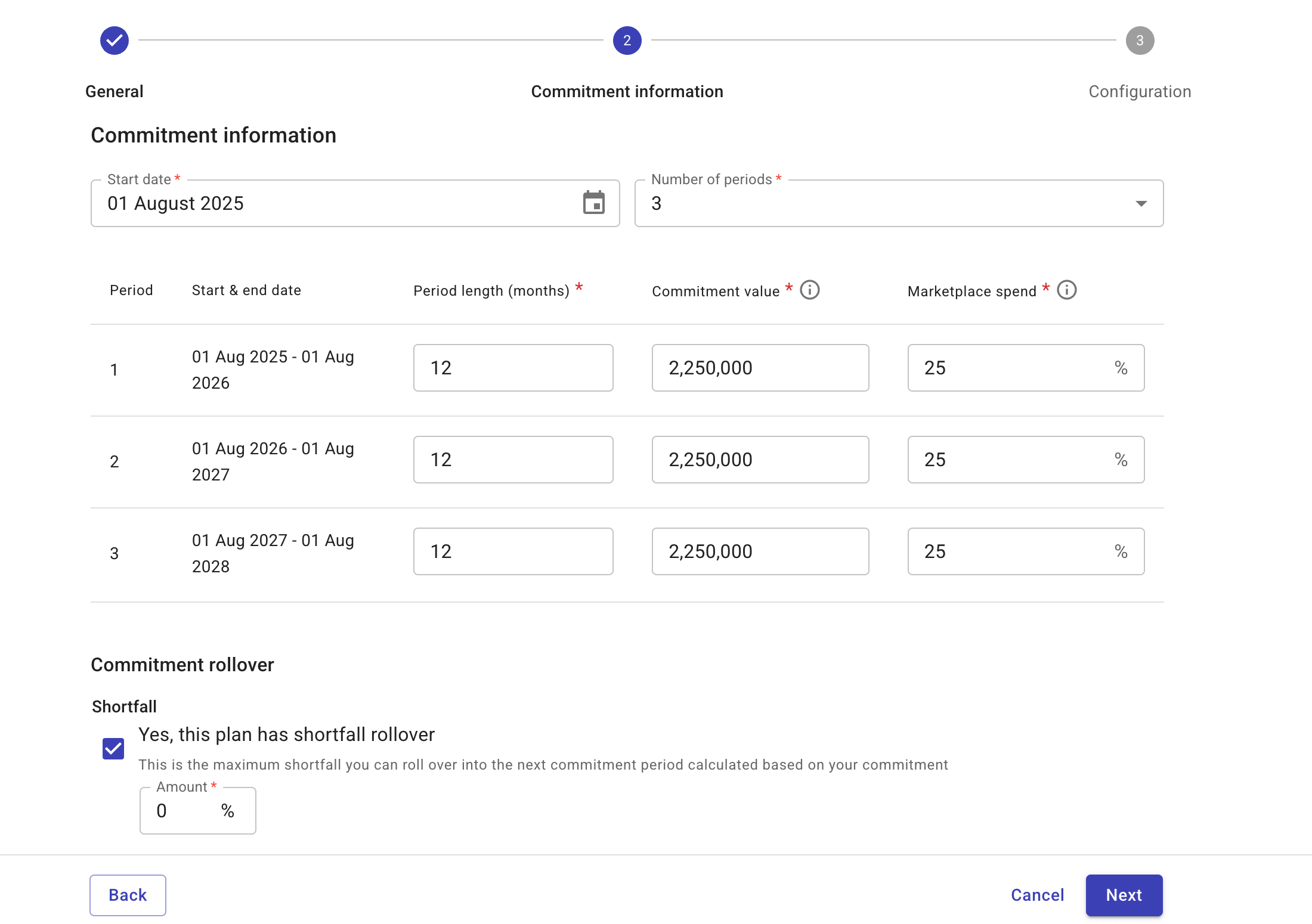The image size is (1312, 924).
Task: Click the Next button
Action: [1124, 895]
